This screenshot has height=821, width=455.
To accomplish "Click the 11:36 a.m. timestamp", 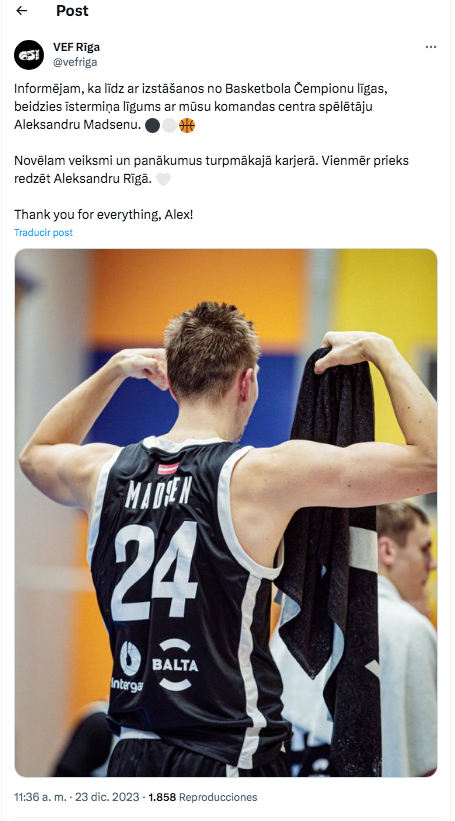I will pos(40,797).
